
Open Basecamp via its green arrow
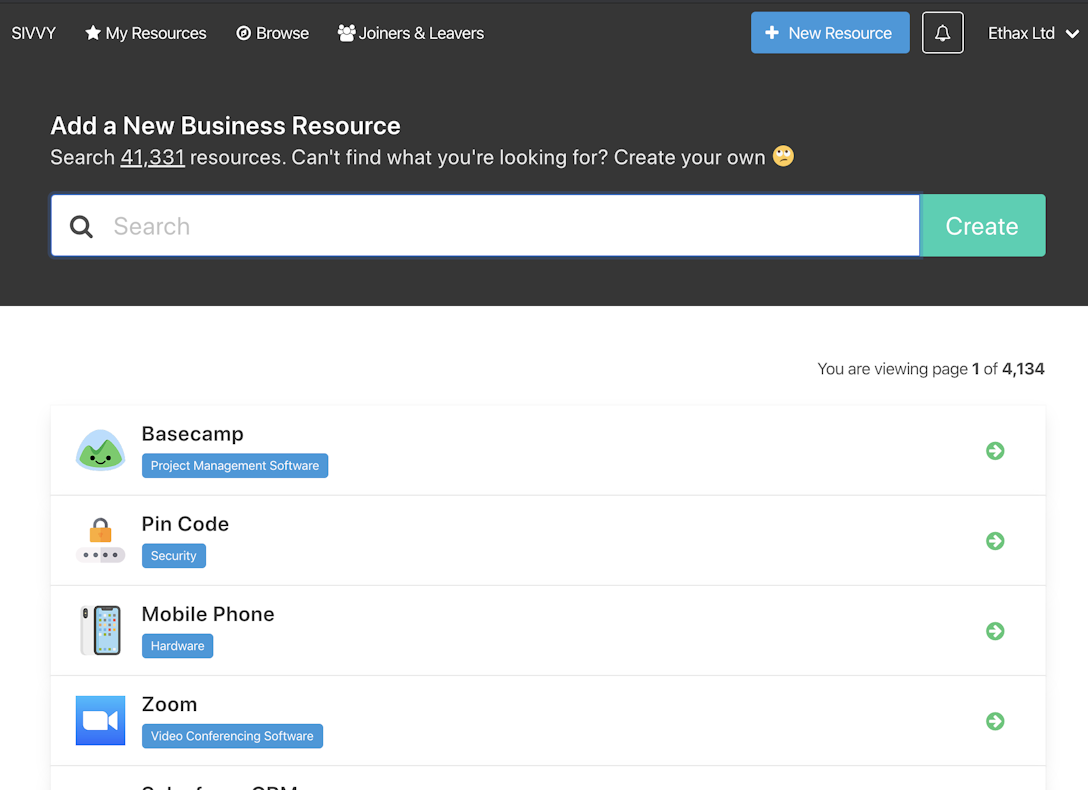(995, 451)
